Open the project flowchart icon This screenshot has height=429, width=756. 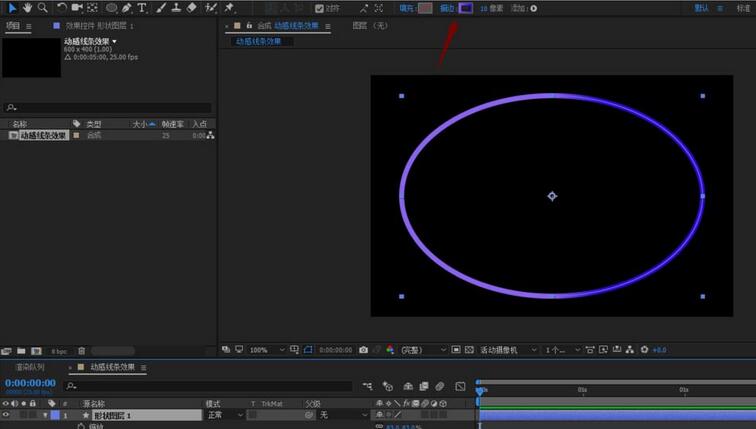(x=211, y=135)
